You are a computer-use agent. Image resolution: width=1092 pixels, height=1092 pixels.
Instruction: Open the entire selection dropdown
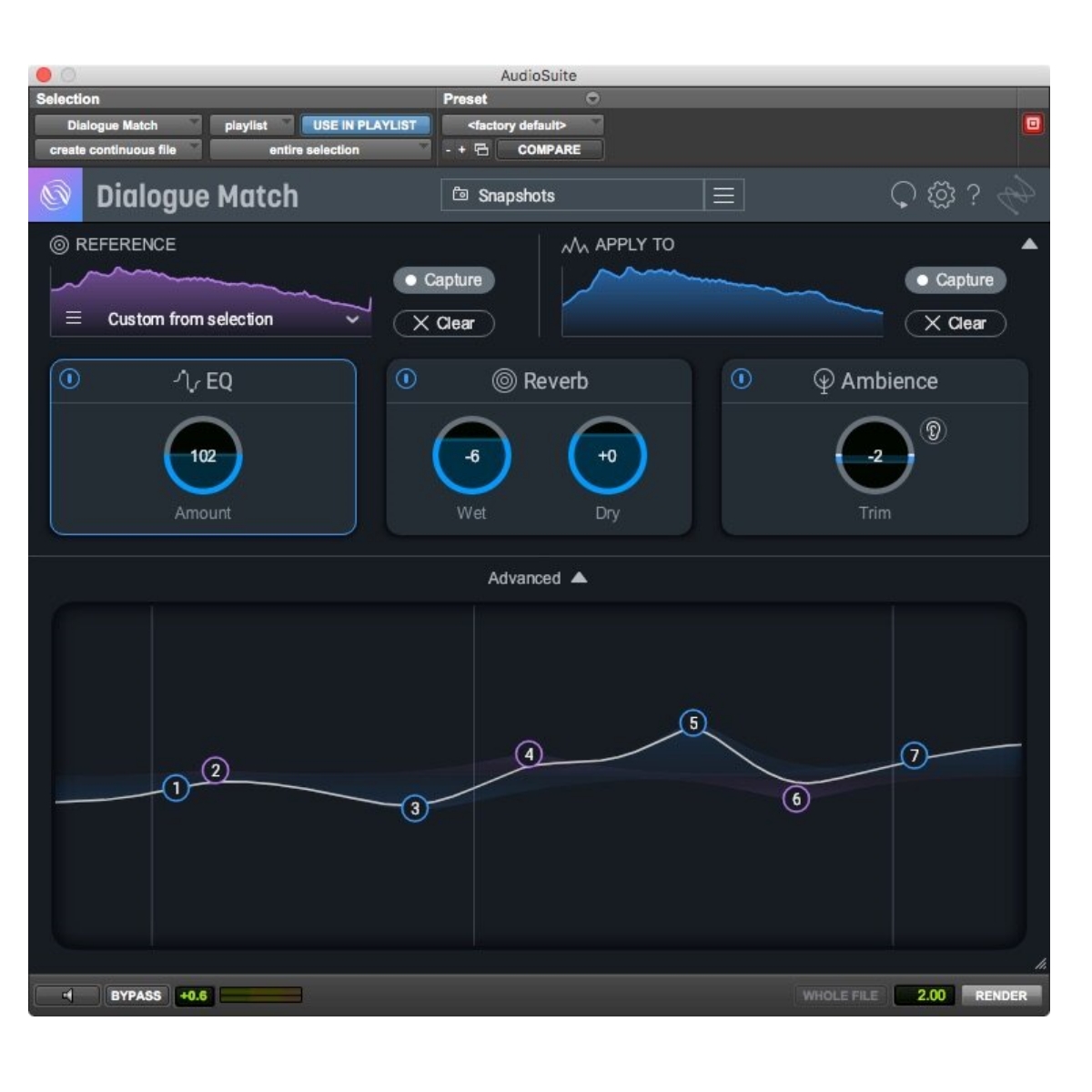click(319, 149)
